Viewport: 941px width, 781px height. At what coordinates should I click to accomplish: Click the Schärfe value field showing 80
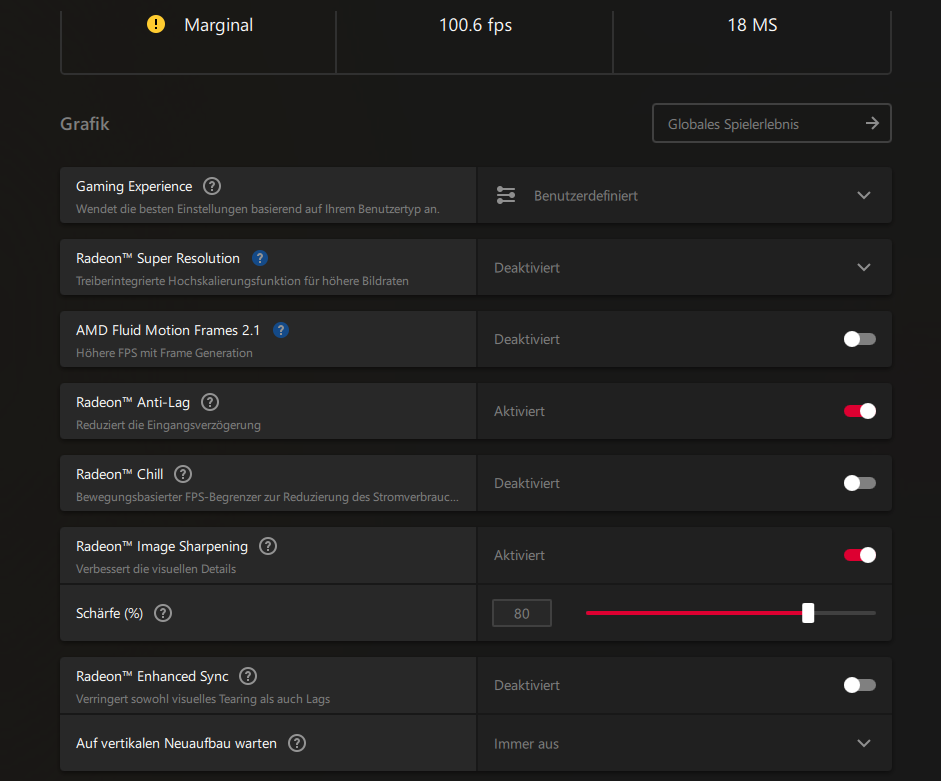(522, 613)
